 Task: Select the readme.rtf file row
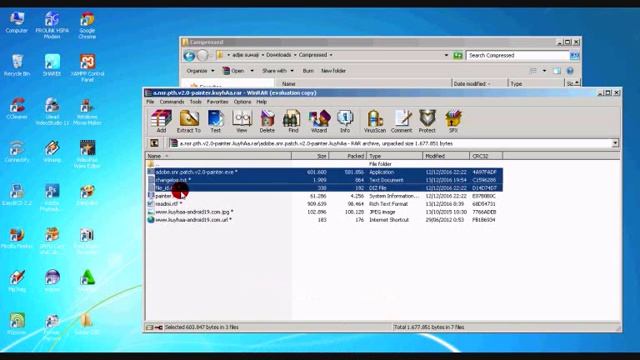click(324, 204)
